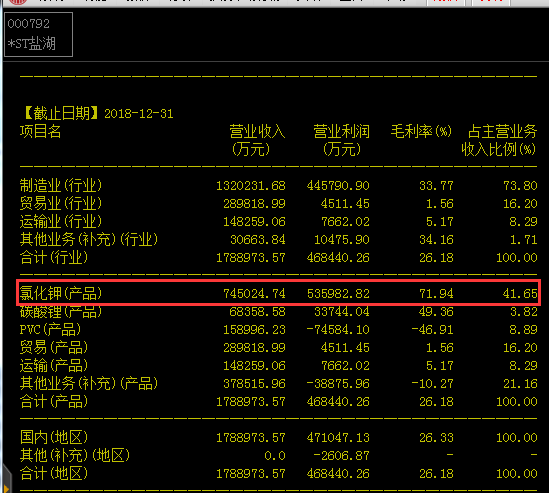Click the 营业利润(万元) column header
Screen dimensions: 549x493
pos(341,140)
